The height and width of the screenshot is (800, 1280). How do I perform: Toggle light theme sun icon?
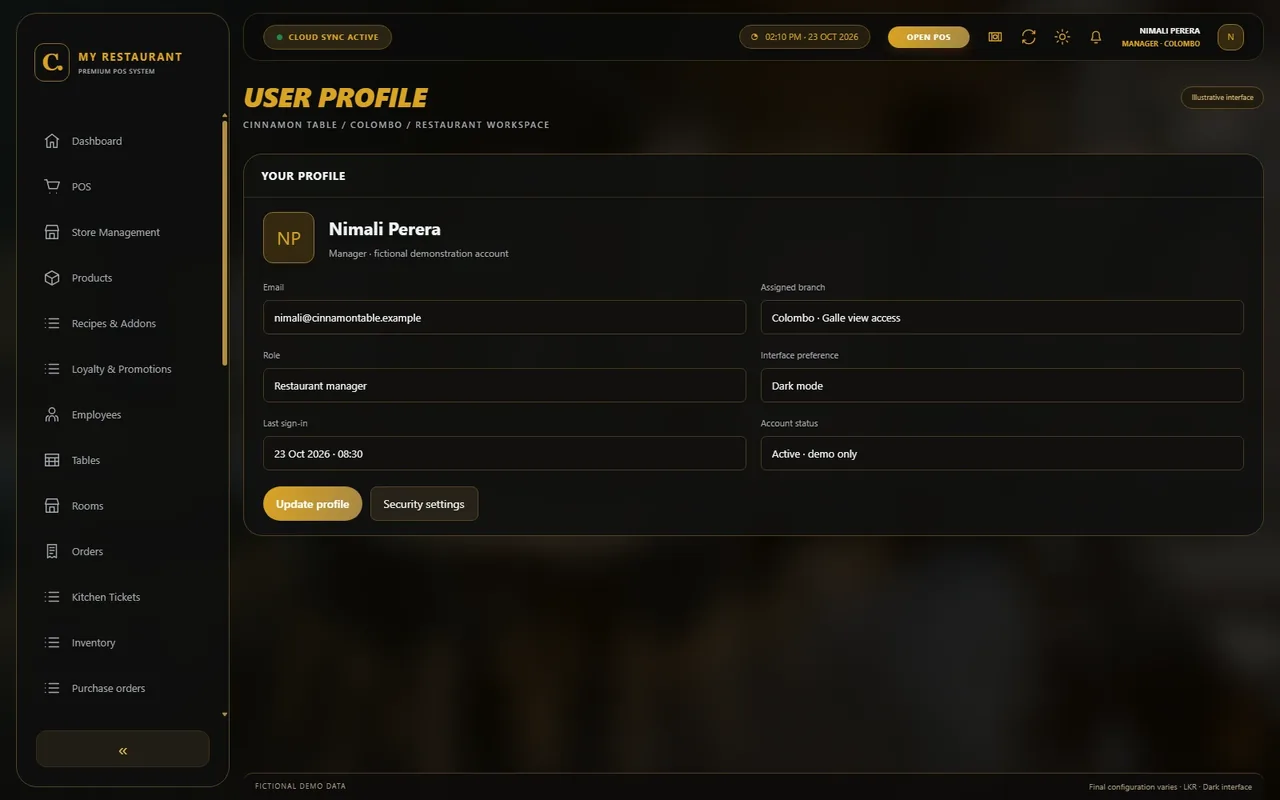1062,37
